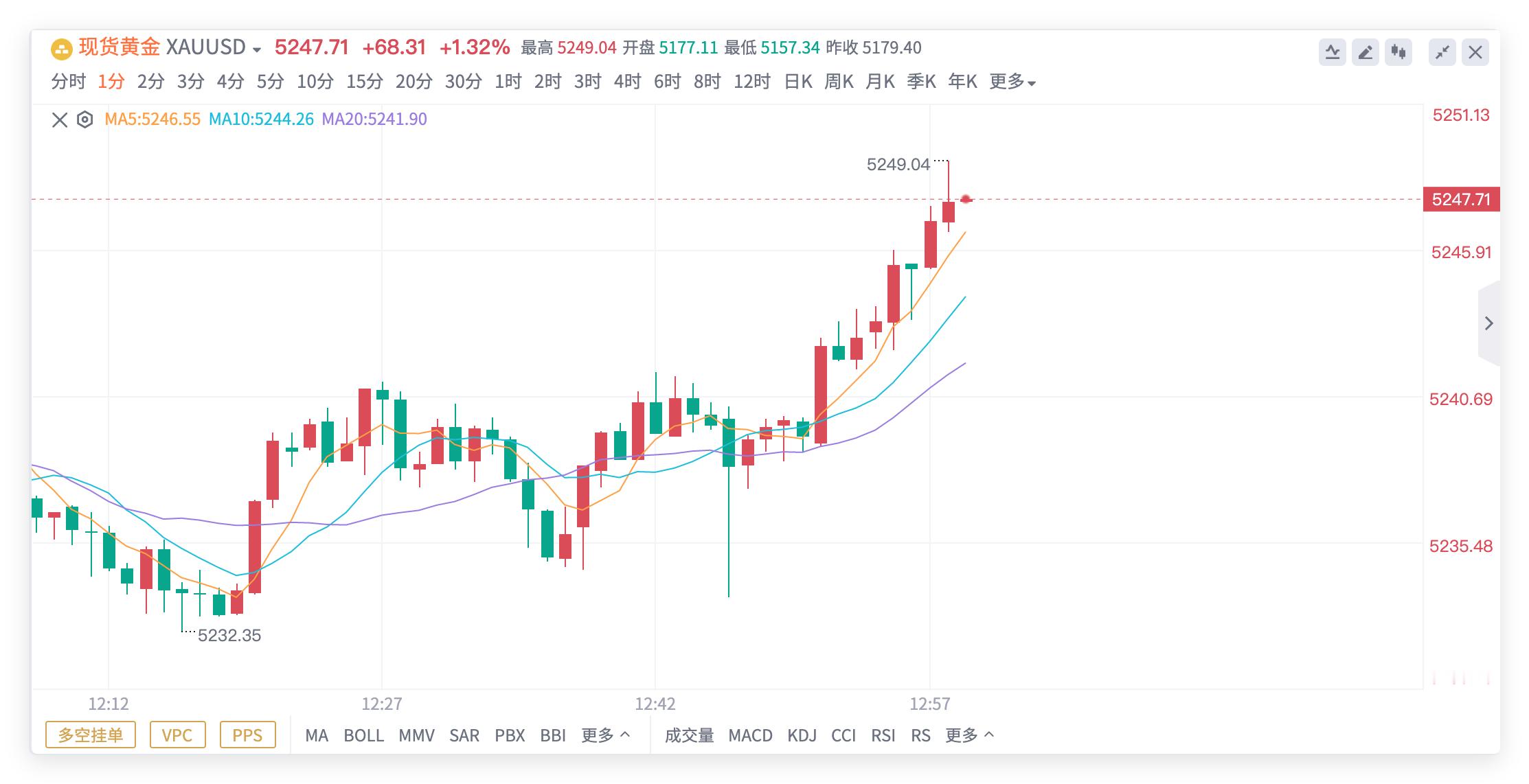Open the indicator line chart tool
Screen dimensions: 1529x784
(1332, 52)
